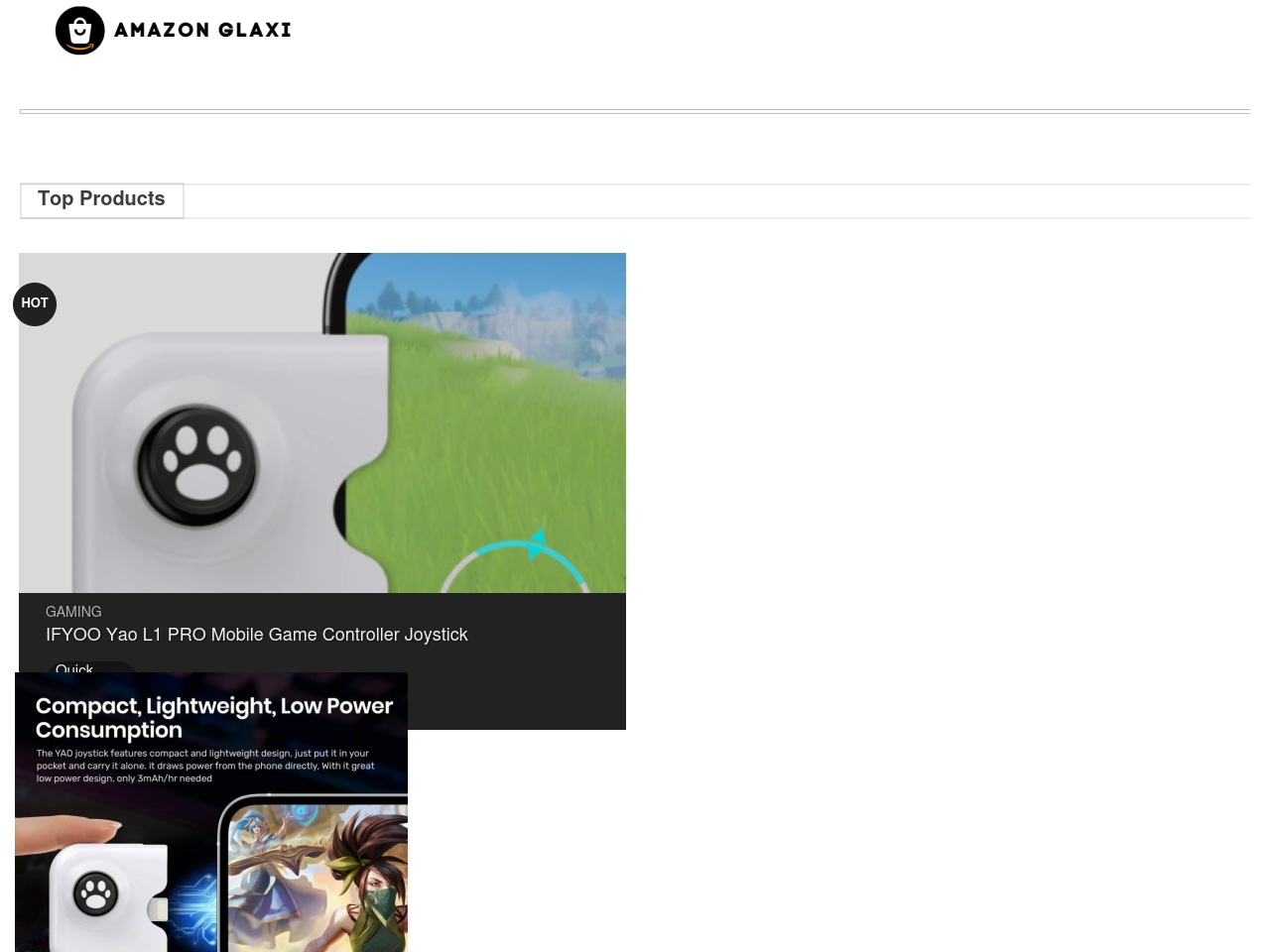Open the Compact, Lightweight joystick preview image
1270x952 pixels.
click(x=211, y=812)
